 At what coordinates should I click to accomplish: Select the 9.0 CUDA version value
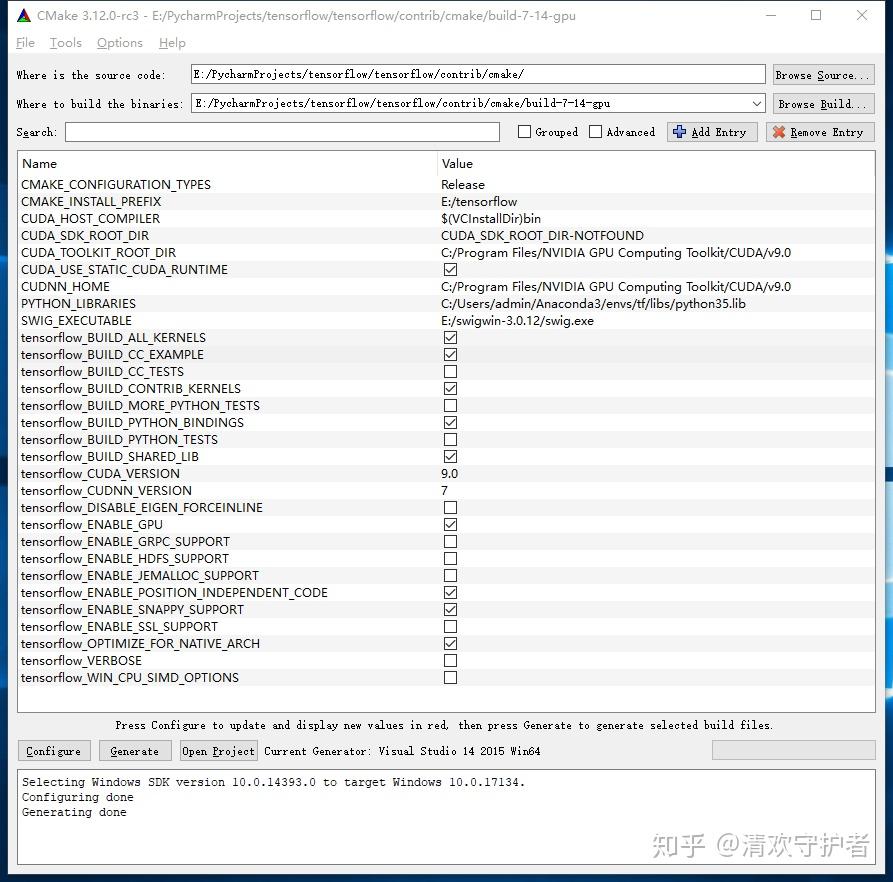click(449, 474)
